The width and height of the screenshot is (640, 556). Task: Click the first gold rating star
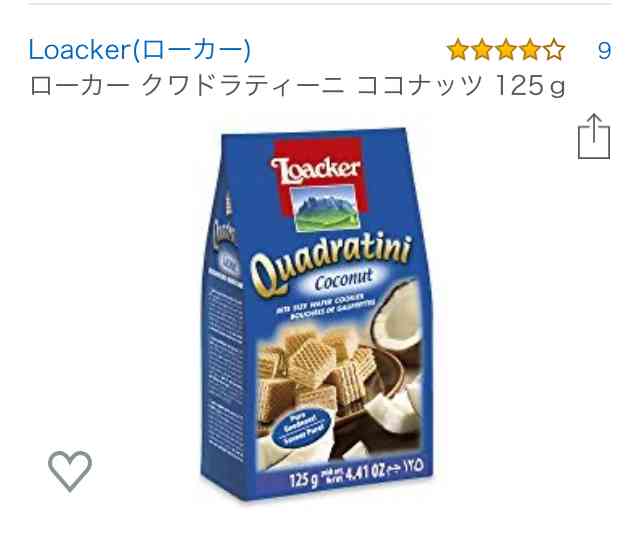458,50
